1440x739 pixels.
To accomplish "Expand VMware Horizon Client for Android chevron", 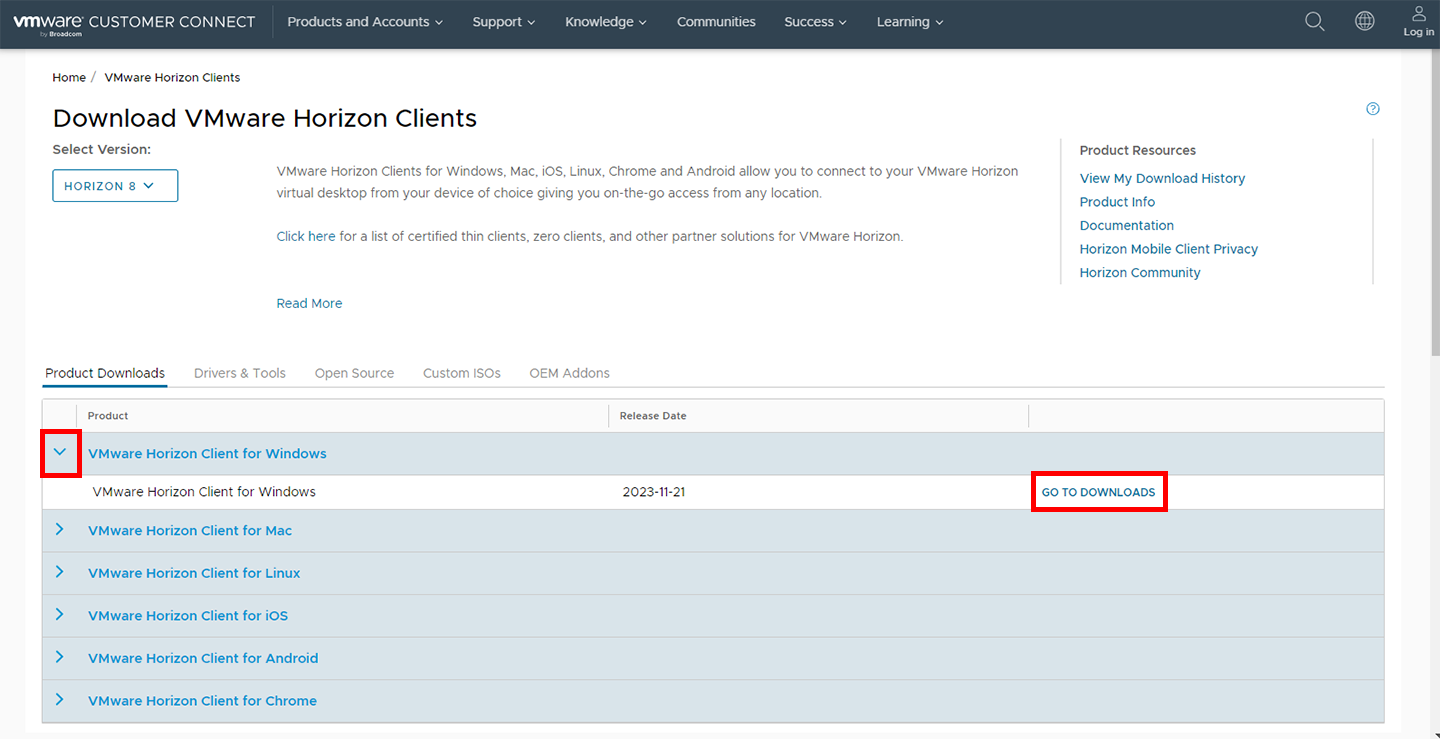I will [x=59, y=657].
